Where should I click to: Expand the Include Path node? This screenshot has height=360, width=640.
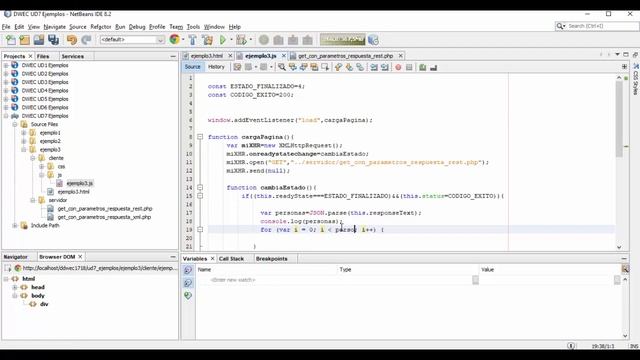15,225
